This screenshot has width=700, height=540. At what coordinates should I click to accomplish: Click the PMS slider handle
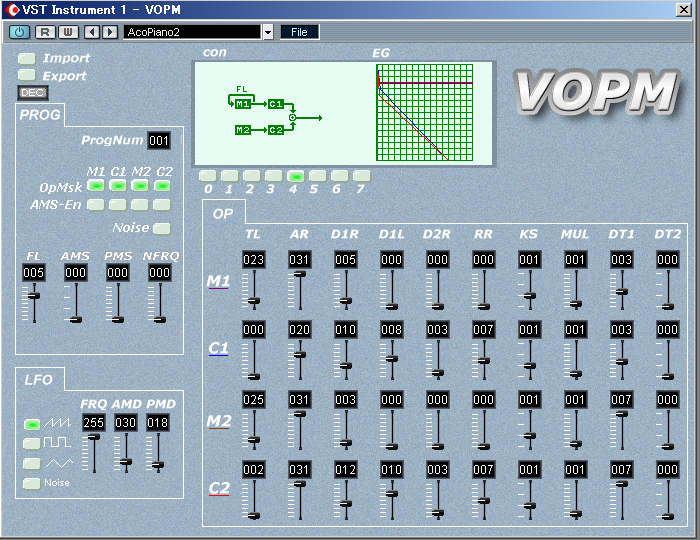click(x=118, y=320)
